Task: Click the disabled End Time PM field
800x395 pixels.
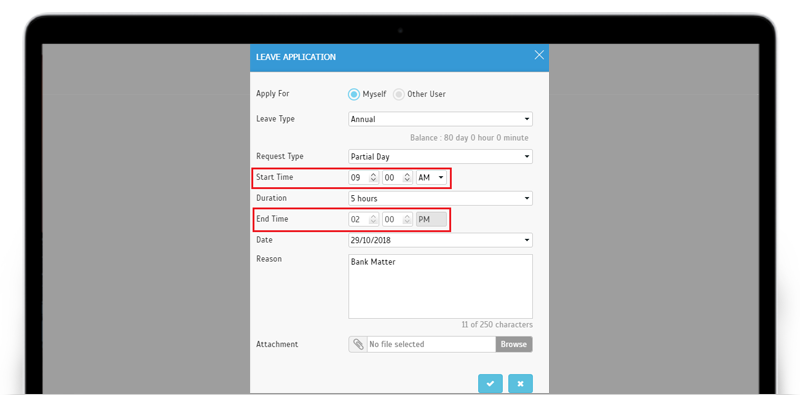Action: [432, 219]
